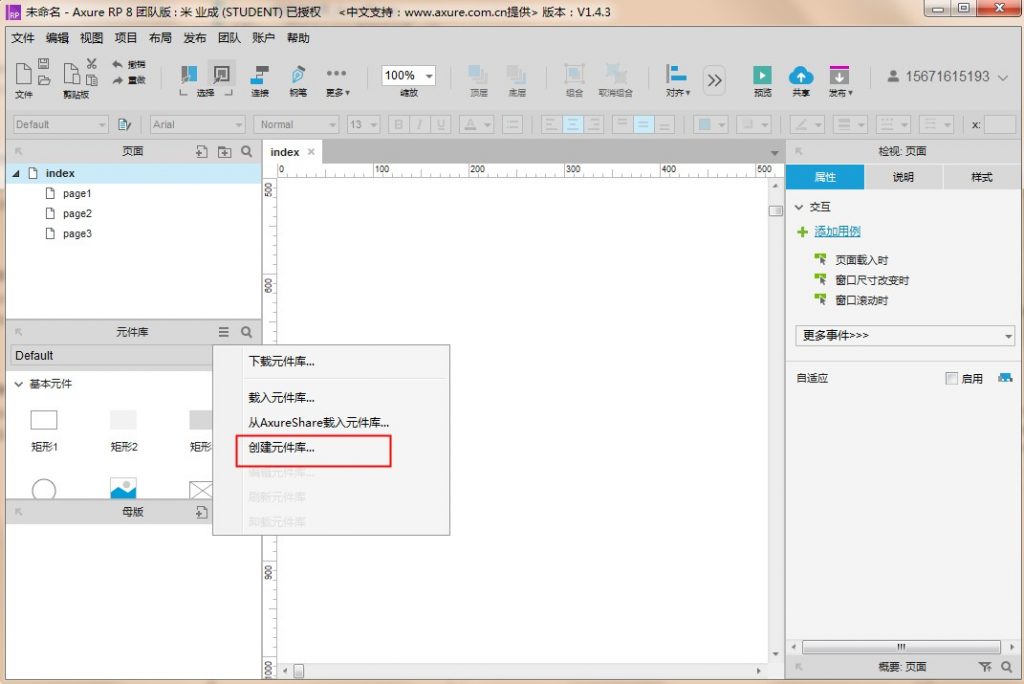
Task: Open the widget library hamburger menu icon
Action: point(224,332)
